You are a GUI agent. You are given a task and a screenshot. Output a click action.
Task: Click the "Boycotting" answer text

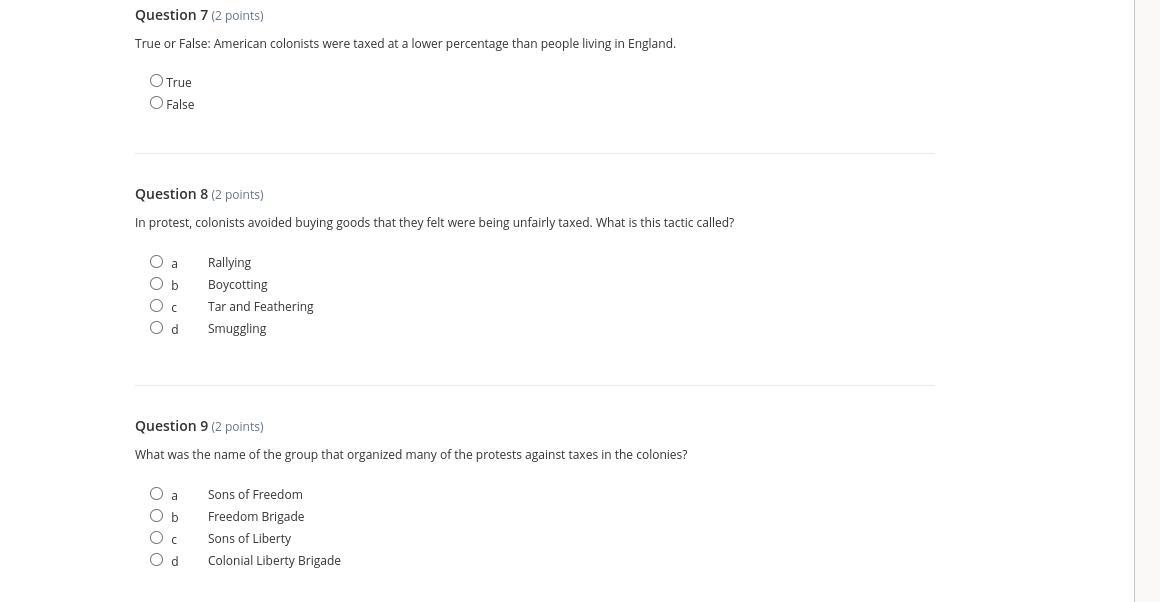pos(238,285)
